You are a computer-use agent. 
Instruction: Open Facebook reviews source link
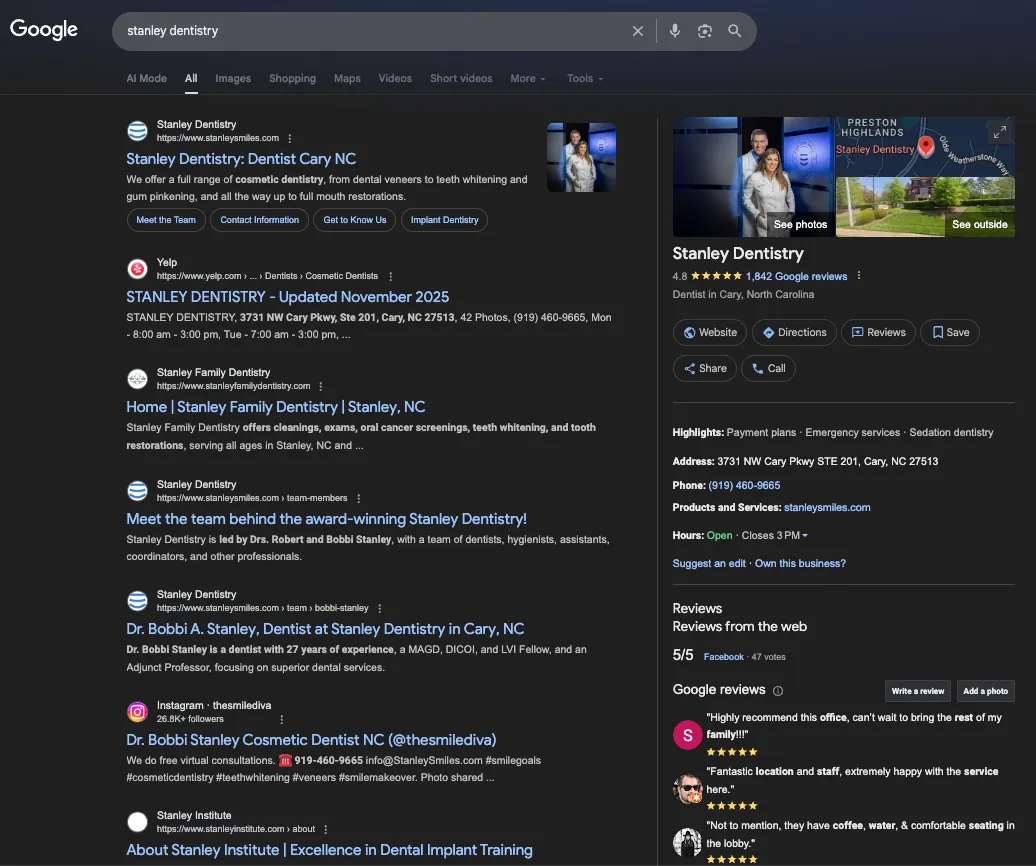(x=723, y=657)
